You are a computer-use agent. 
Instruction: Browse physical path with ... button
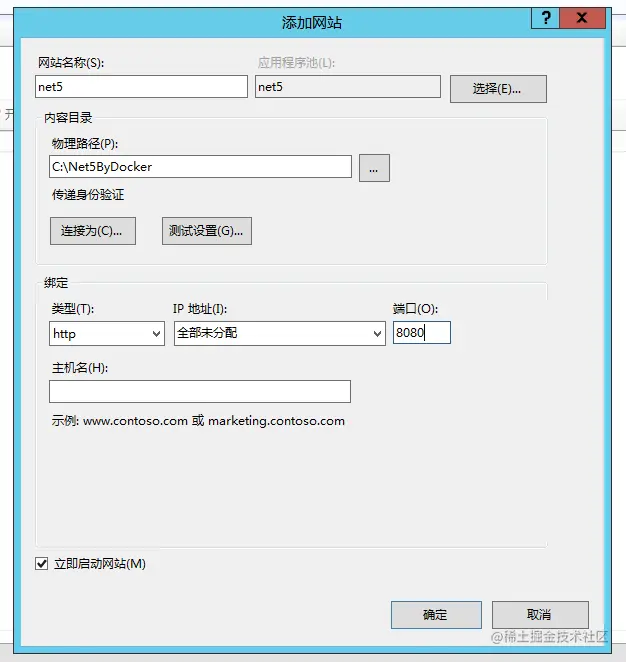[374, 168]
